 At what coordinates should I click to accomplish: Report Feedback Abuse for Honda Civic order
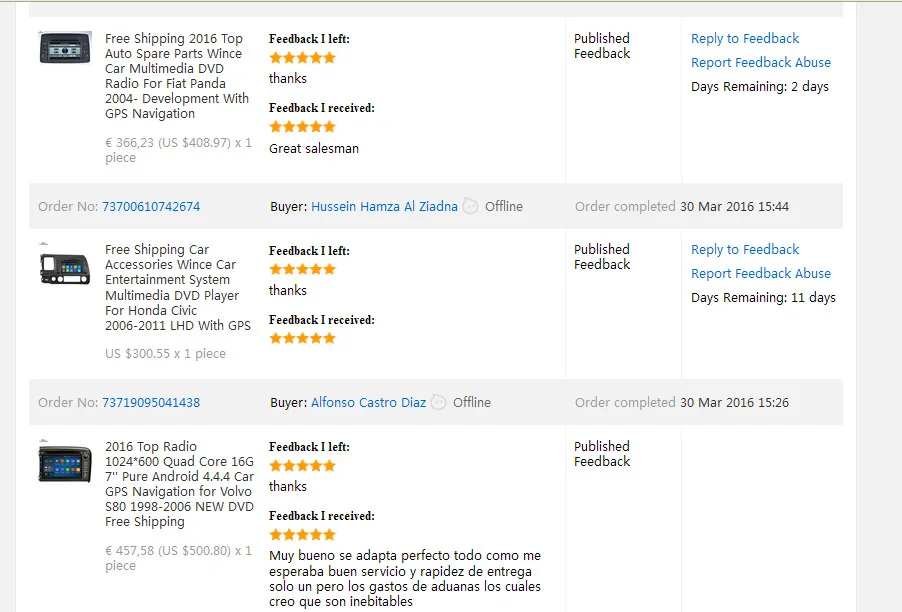pyautogui.click(x=761, y=274)
